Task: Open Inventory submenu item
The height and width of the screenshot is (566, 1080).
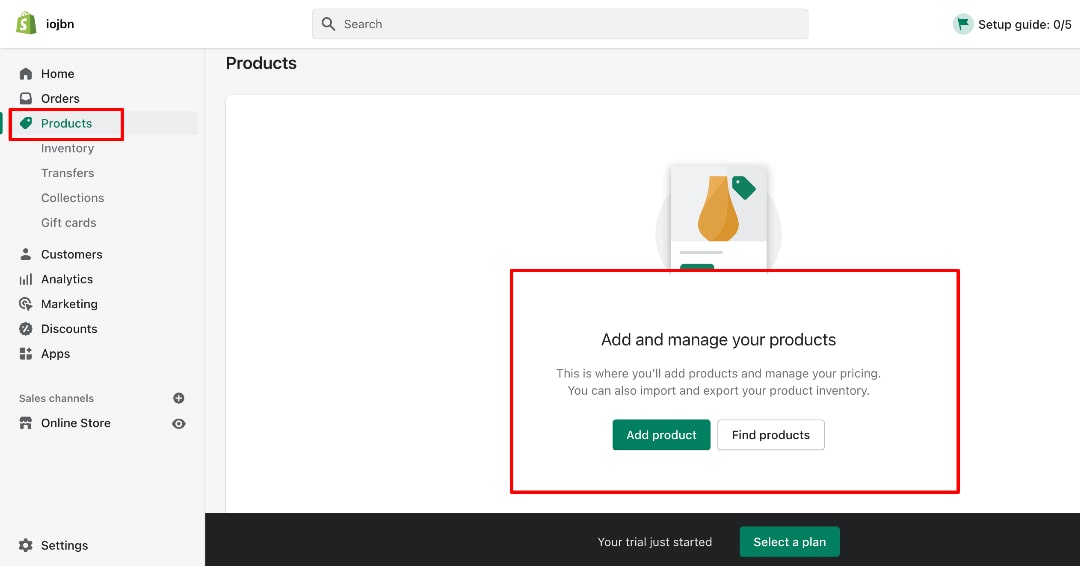Action: coord(68,148)
